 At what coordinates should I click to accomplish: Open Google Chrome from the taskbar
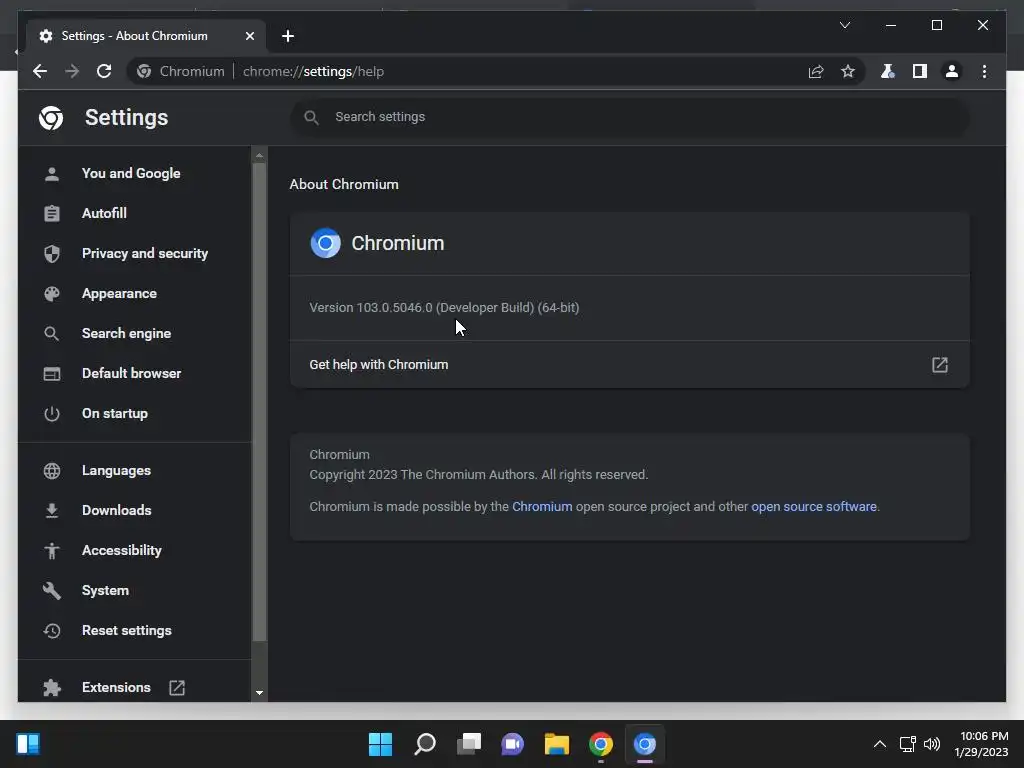pyautogui.click(x=601, y=744)
